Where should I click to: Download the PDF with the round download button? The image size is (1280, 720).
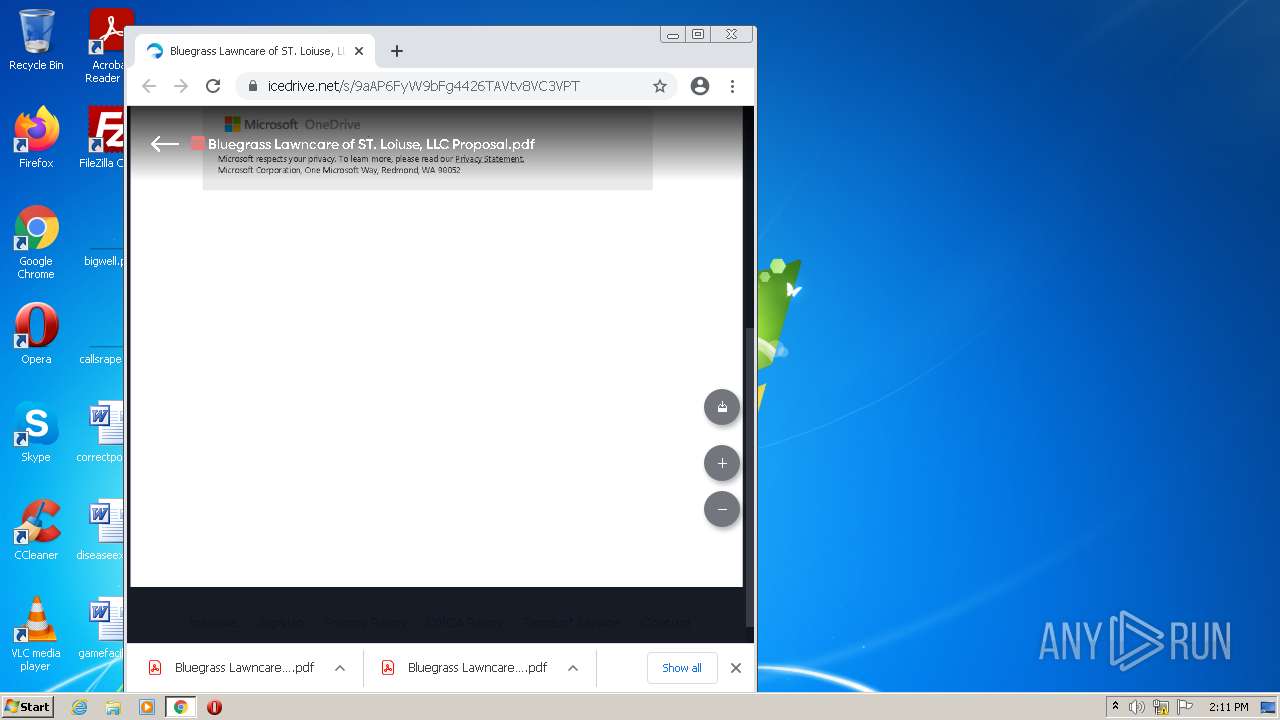pyautogui.click(x=722, y=407)
